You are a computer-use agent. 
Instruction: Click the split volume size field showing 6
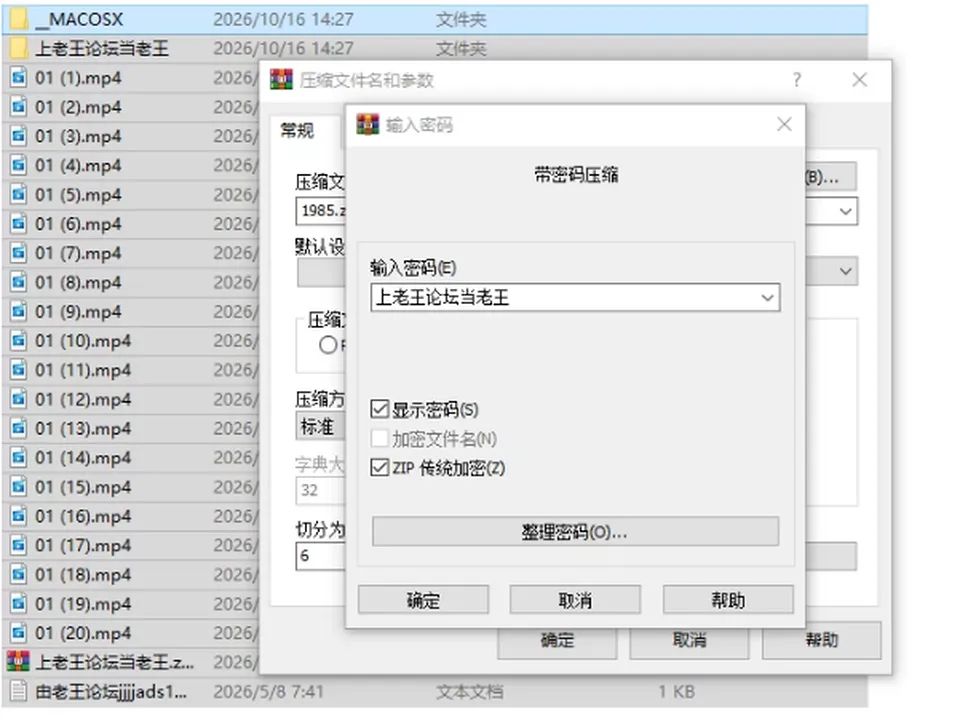(x=321, y=556)
